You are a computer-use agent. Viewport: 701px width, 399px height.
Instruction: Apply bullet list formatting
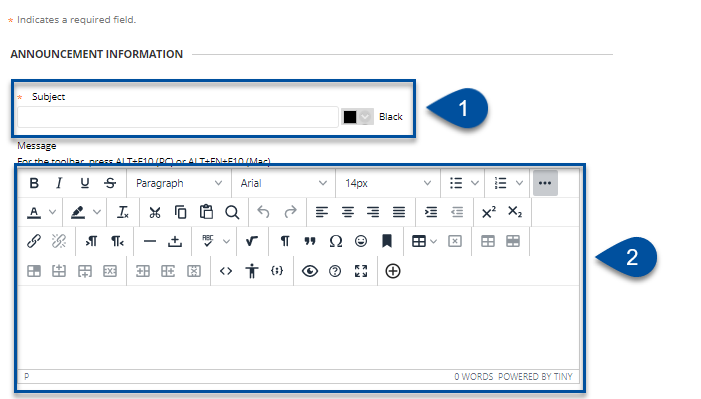click(456, 183)
